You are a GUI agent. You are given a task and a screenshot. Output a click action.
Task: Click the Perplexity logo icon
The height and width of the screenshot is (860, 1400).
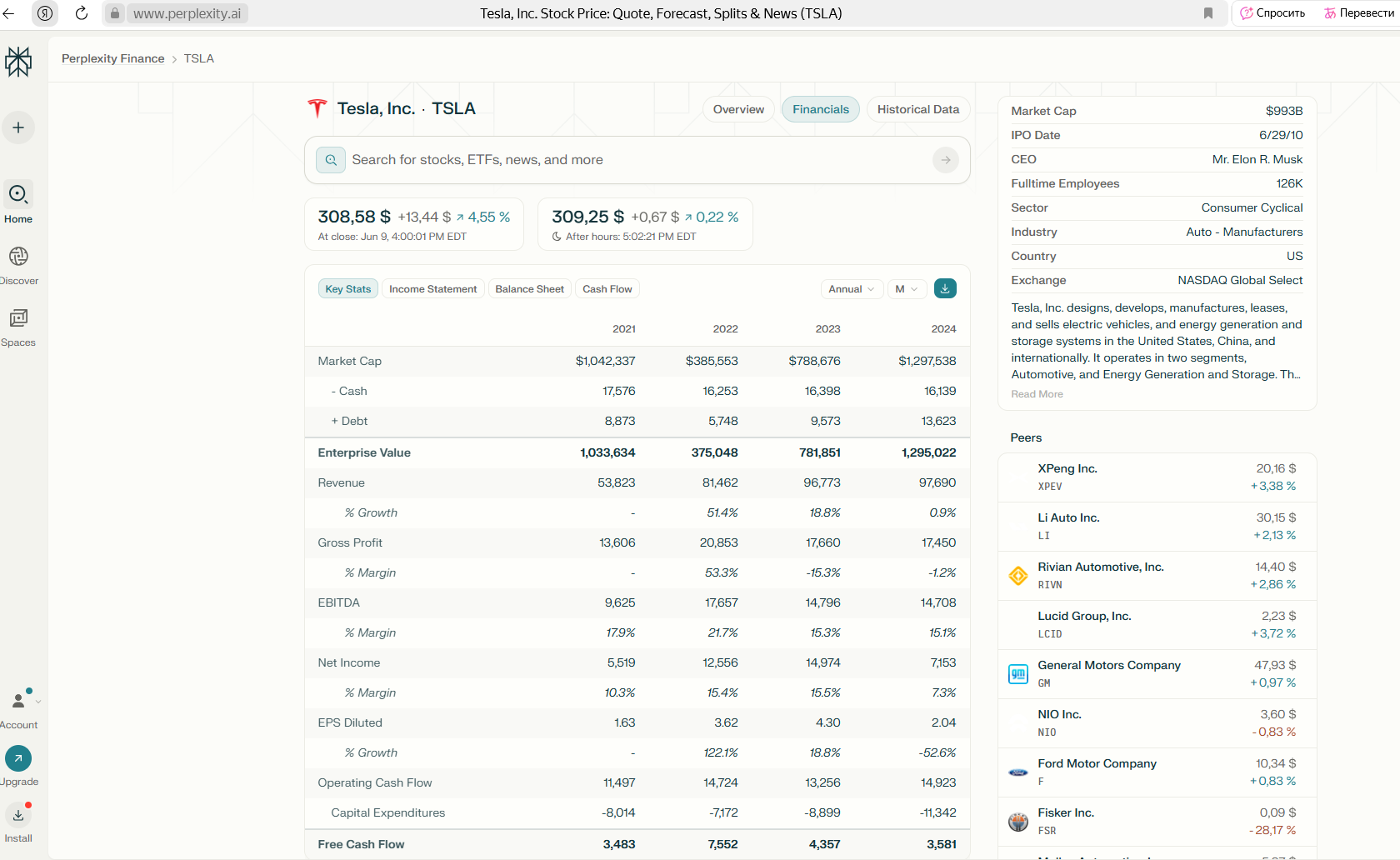(x=18, y=62)
